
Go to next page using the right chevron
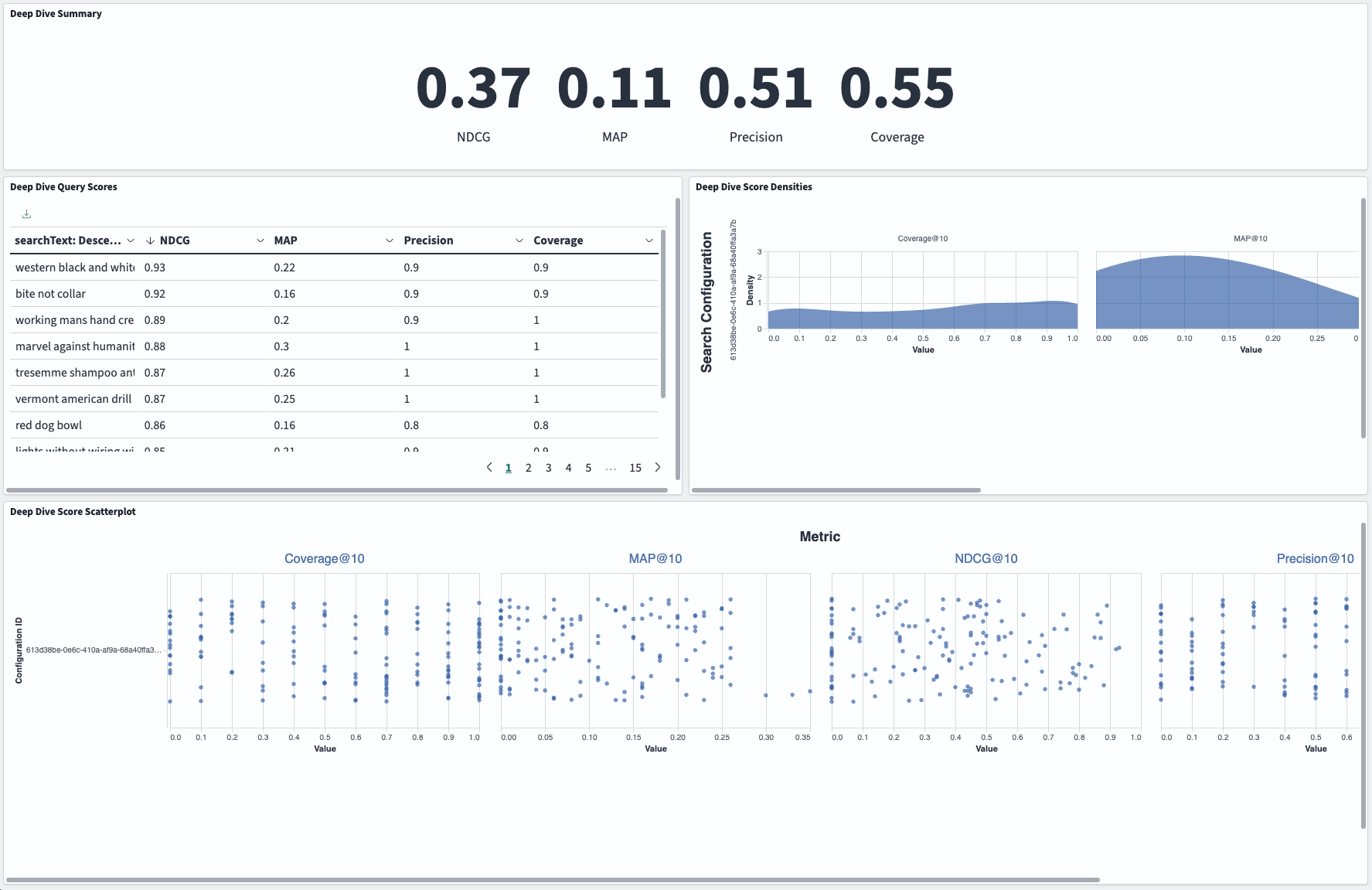click(657, 467)
